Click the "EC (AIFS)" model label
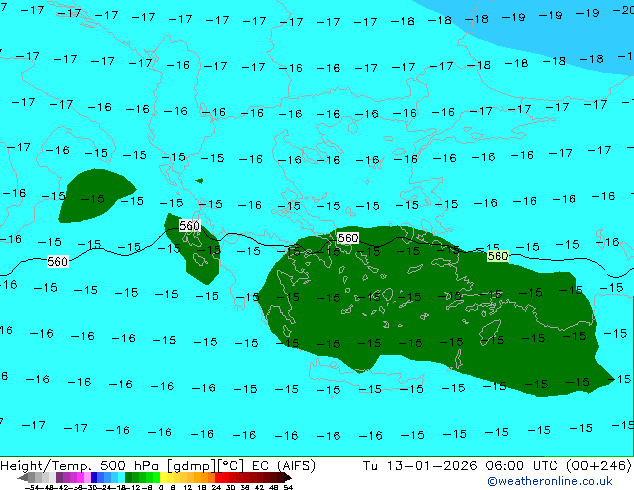634x490 pixels. [283, 466]
